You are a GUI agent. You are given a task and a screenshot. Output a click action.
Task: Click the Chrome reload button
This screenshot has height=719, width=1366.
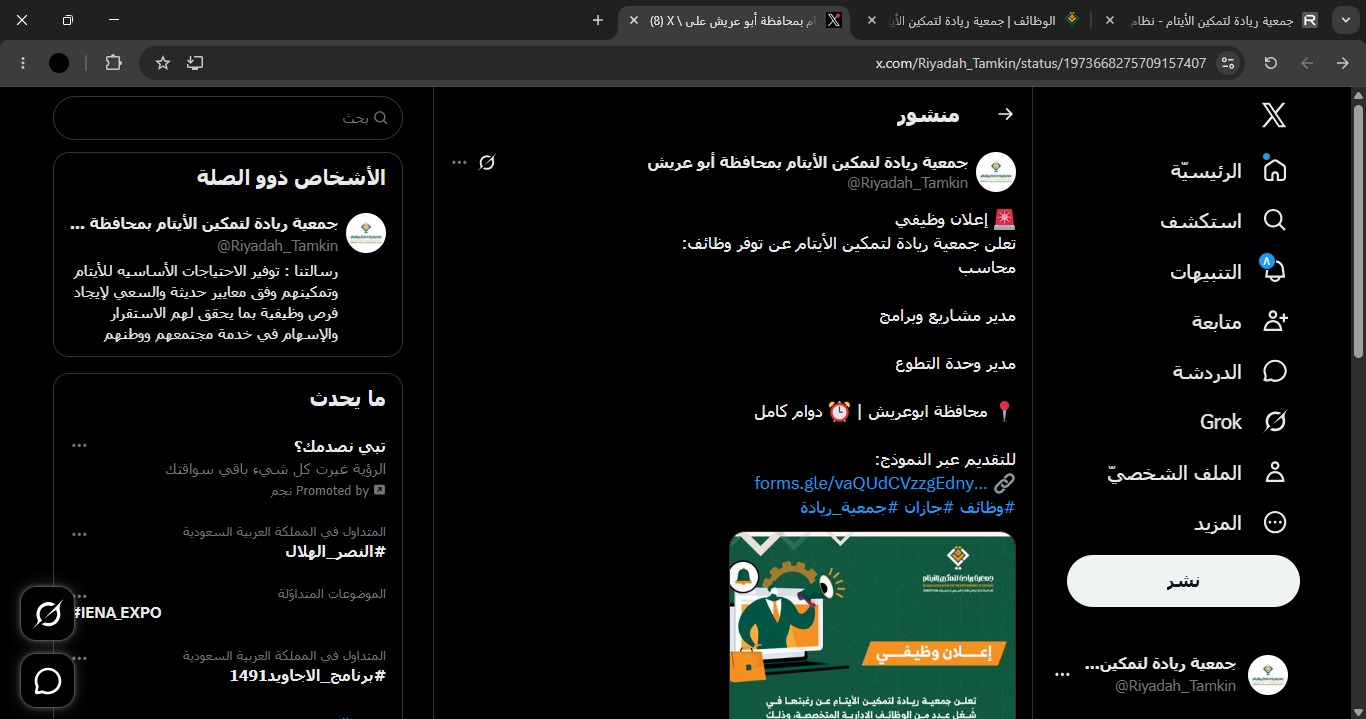(1271, 63)
